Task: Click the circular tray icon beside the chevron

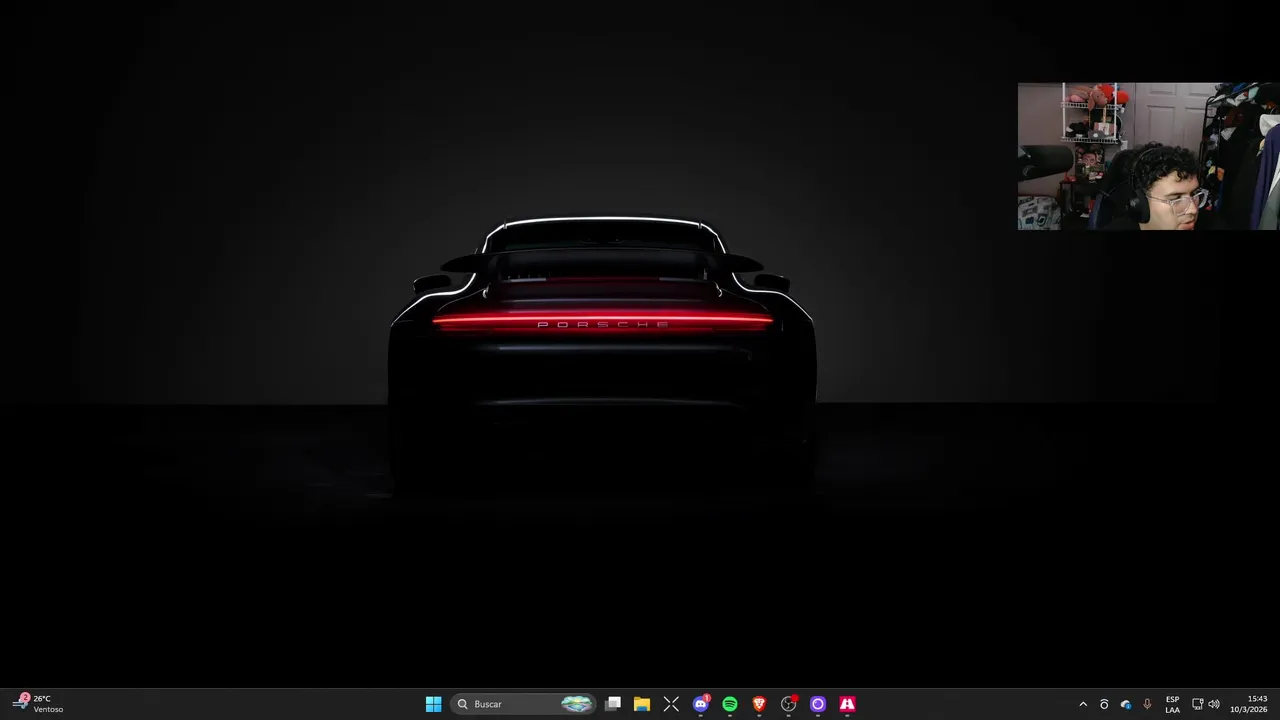Action: (x=1104, y=704)
